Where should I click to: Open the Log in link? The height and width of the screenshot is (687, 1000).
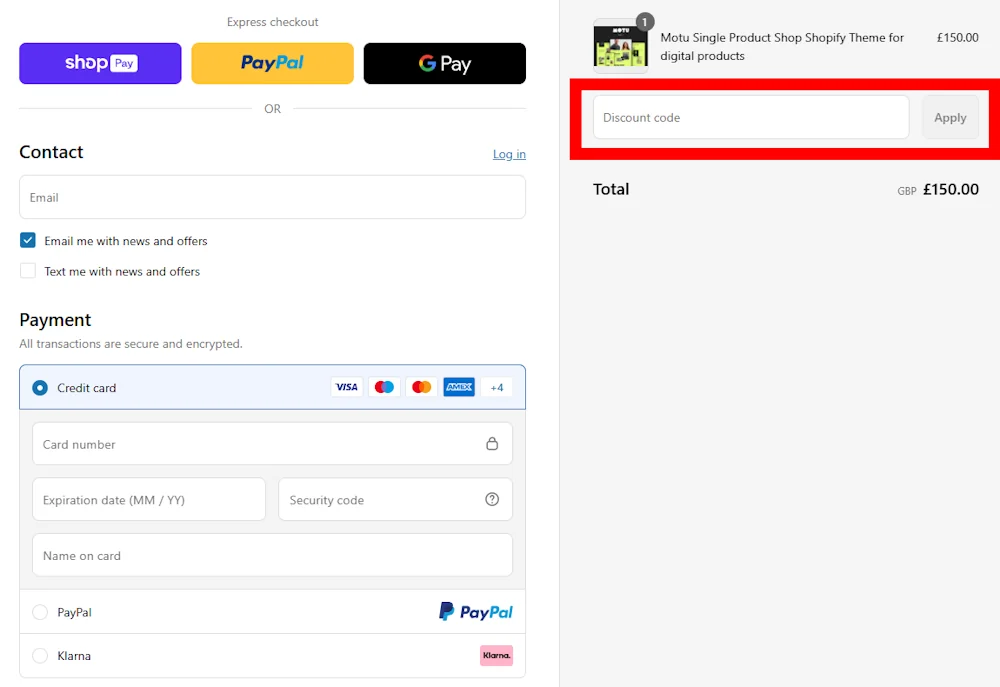[509, 154]
